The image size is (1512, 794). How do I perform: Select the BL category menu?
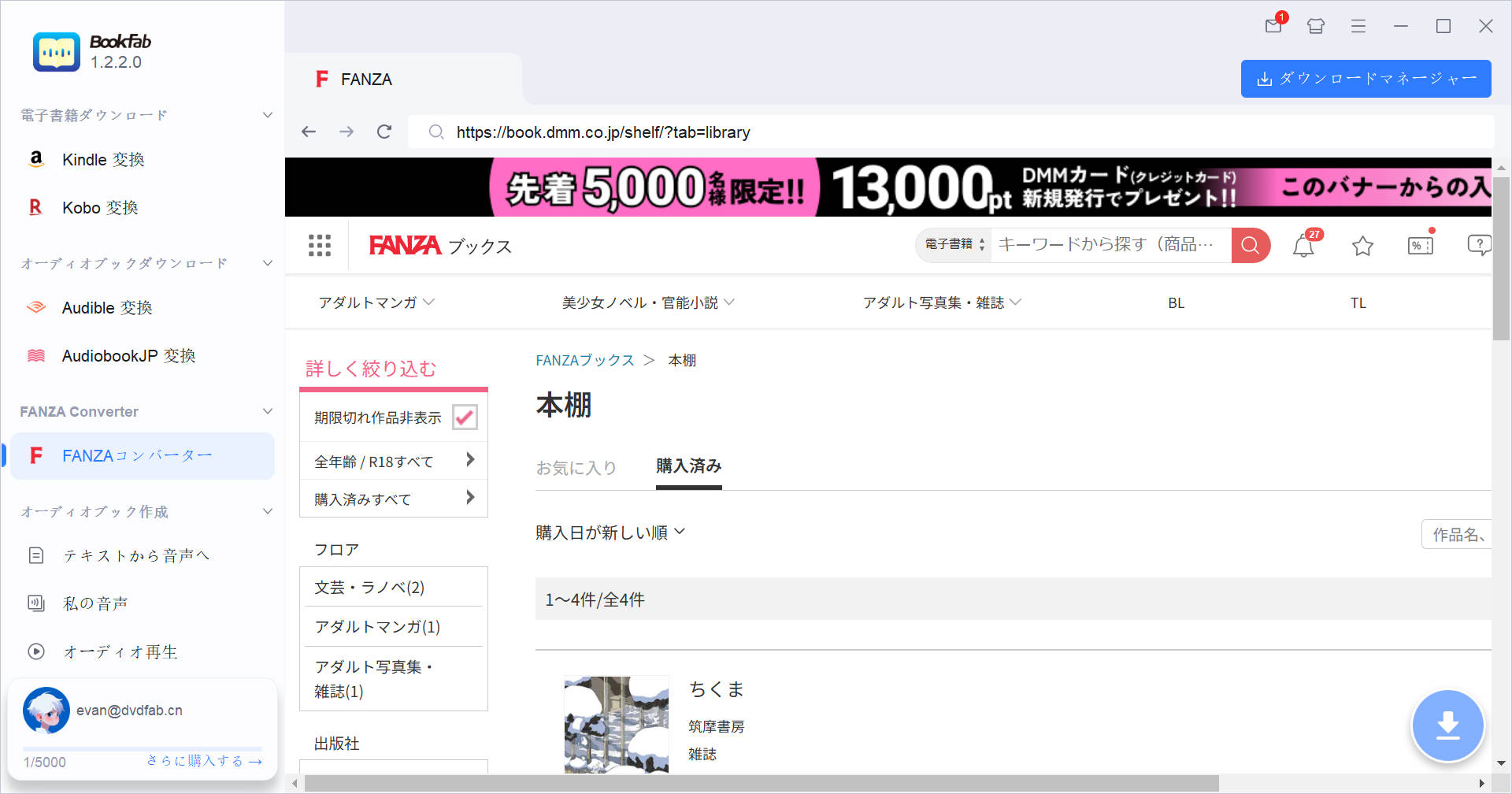coord(1175,302)
